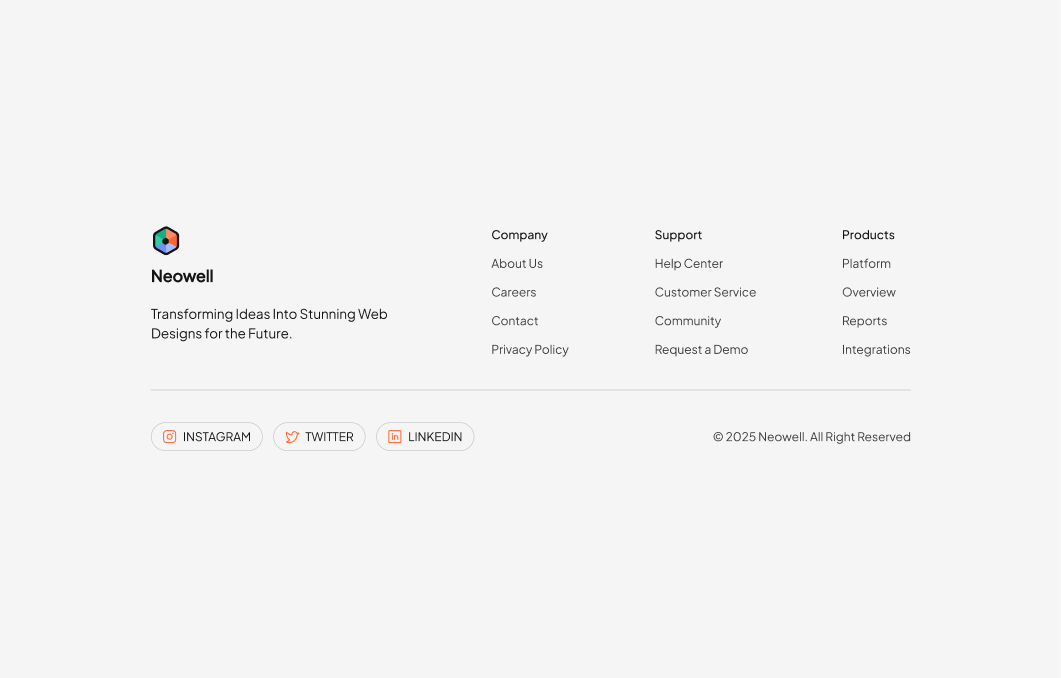This screenshot has width=1061, height=678.
Task: Open the About Us link
Action: pyautogui.click(x=517, y=263)
